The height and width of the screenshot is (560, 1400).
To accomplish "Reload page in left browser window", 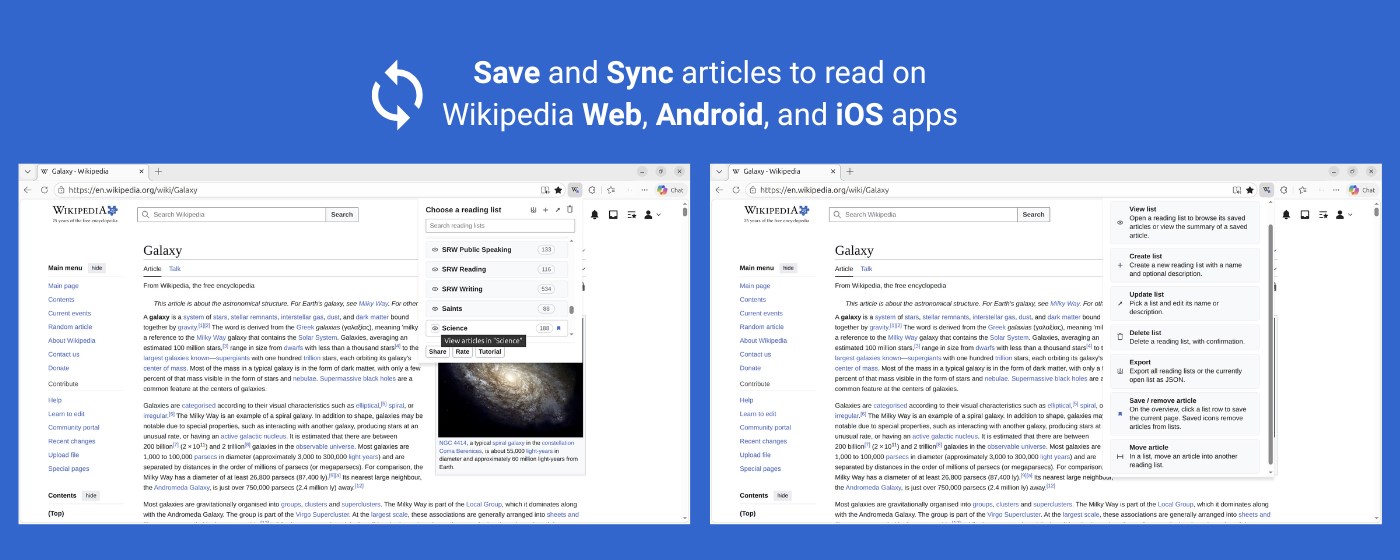I will point(44,189).
